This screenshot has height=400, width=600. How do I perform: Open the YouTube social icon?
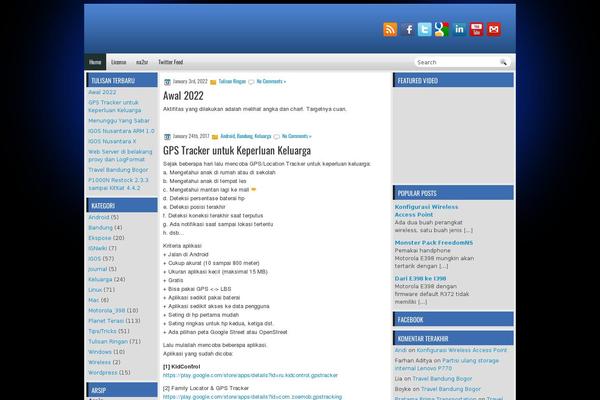point(476,29)
